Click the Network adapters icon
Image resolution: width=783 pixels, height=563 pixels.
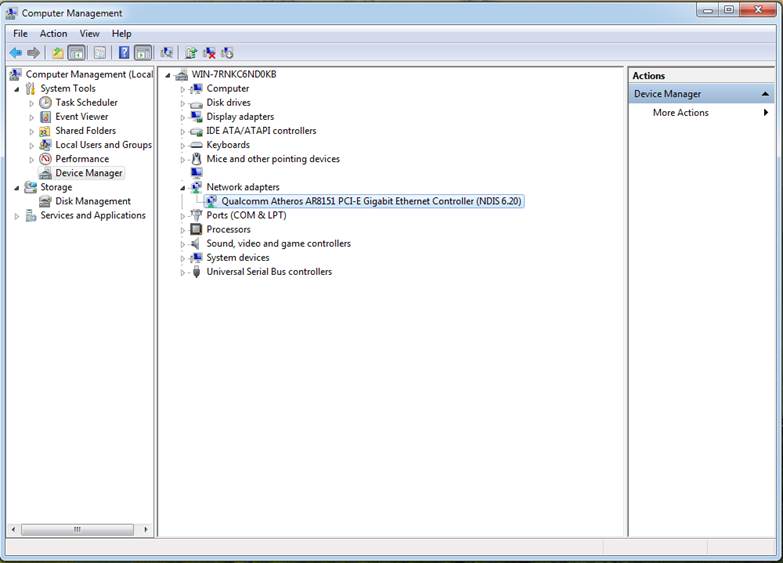[196, 187]
